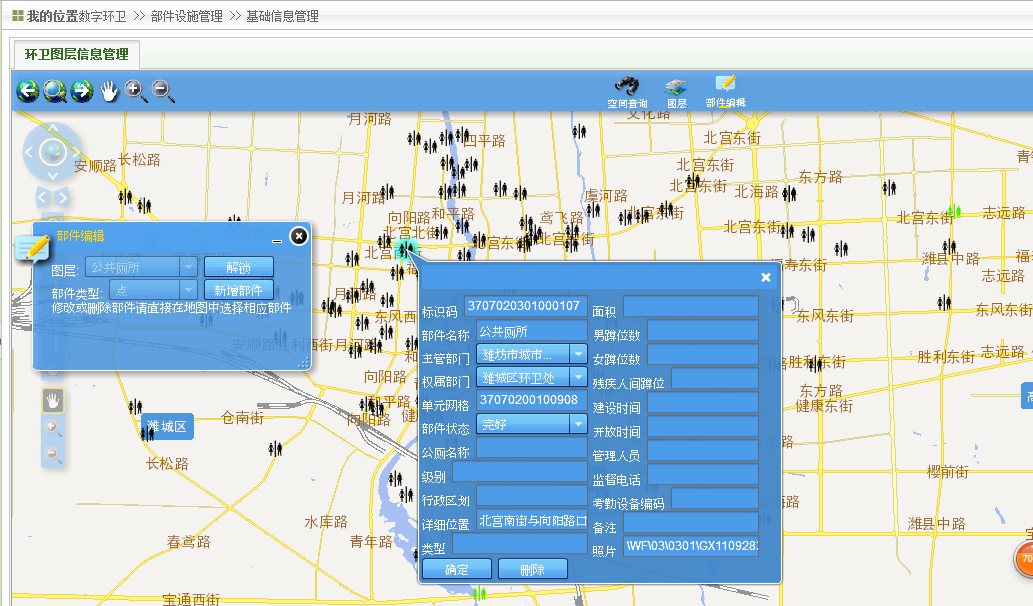The height and width of the screenshot is (606, 1033).
Task: Pan map left with compass arrow
Action: pyautogui.click(x=28, y=152)
